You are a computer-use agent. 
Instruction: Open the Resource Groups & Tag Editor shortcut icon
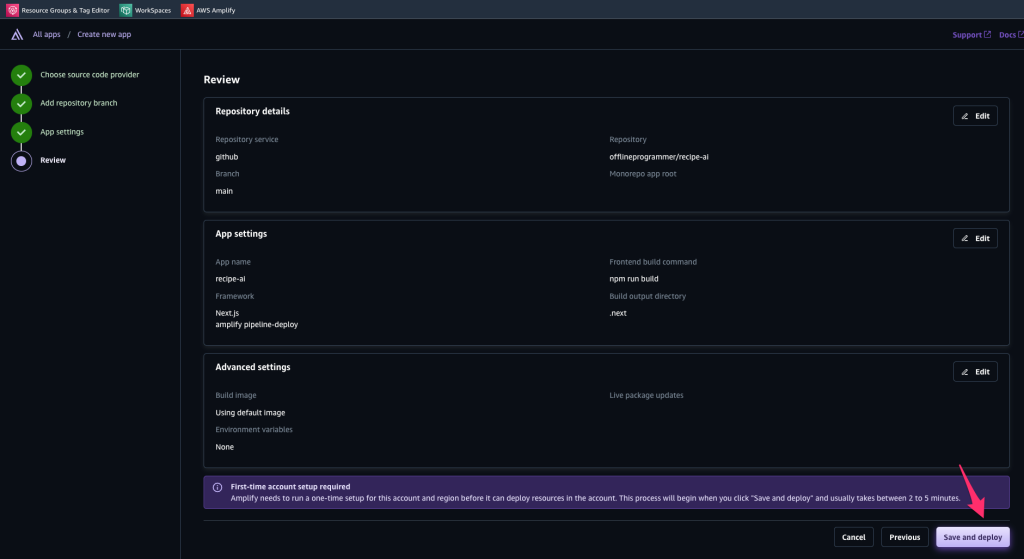coord(12,10)
